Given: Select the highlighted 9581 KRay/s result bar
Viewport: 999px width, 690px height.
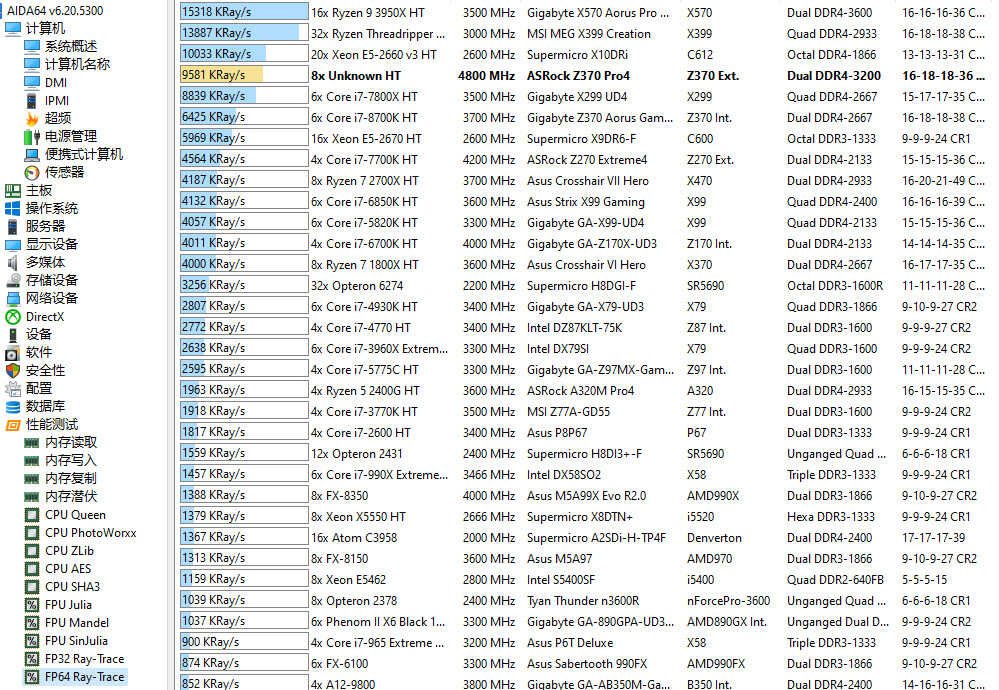Looking at the screenshot, I should [244, 75].
